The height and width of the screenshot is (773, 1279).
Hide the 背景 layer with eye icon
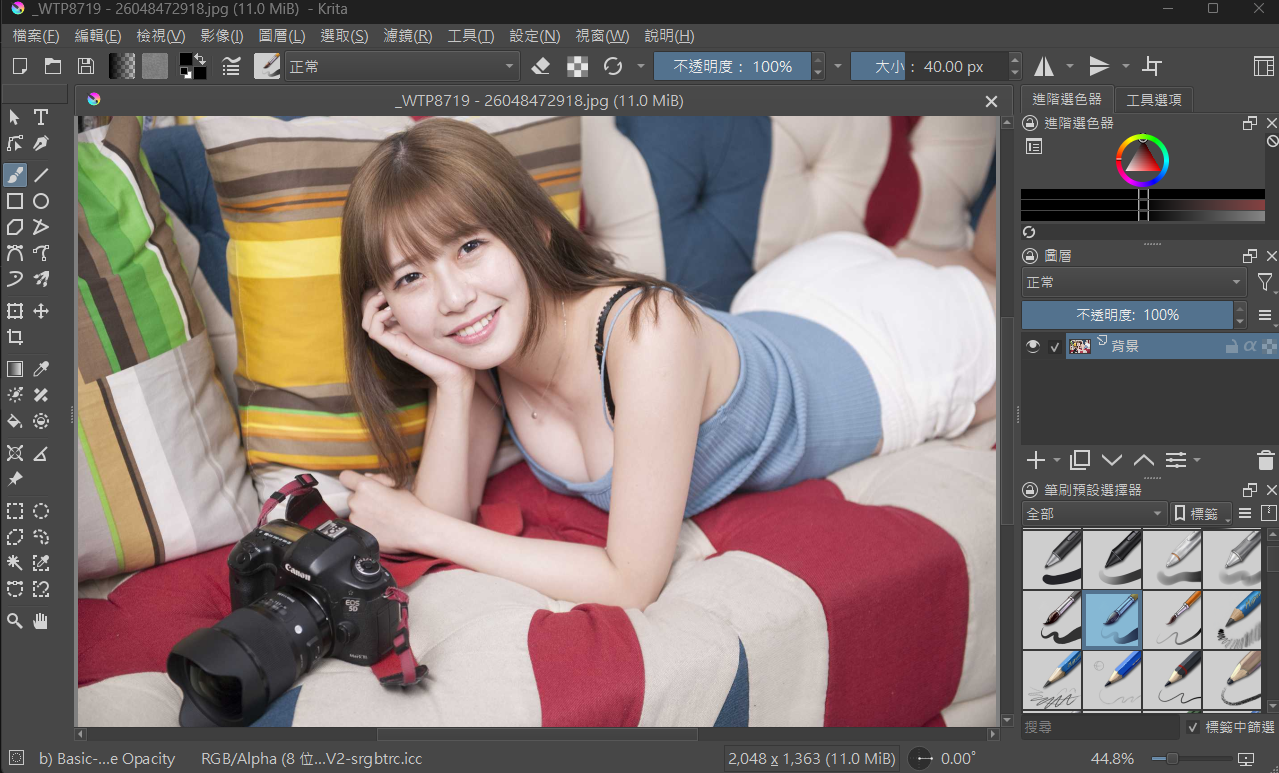(x=1033, y=346)
